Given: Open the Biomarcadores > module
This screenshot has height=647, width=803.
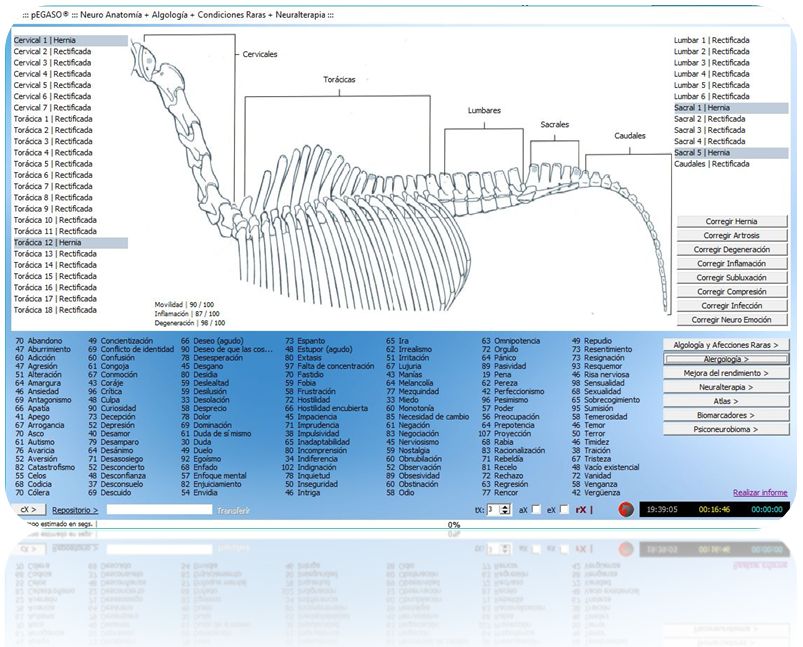Looking at the screenshot, I should click(x=726, y=415).
